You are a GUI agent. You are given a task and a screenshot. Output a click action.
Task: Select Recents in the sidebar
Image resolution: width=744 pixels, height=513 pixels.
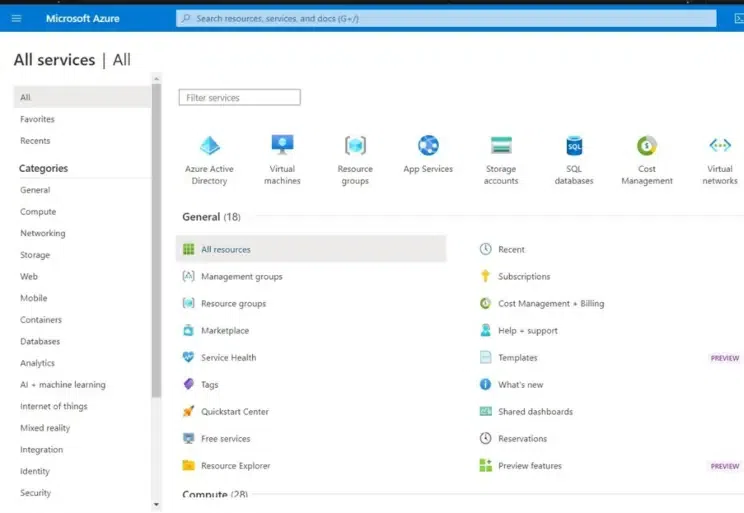(35, 141)
